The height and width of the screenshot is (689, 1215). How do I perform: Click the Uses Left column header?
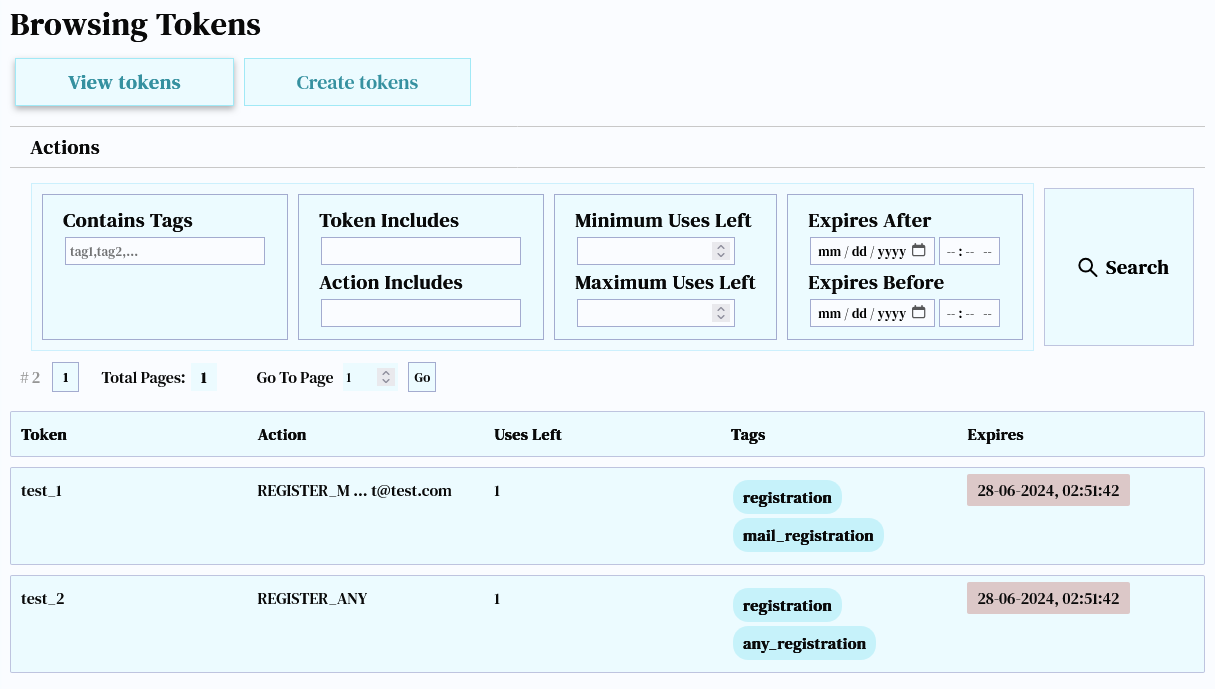528,434
